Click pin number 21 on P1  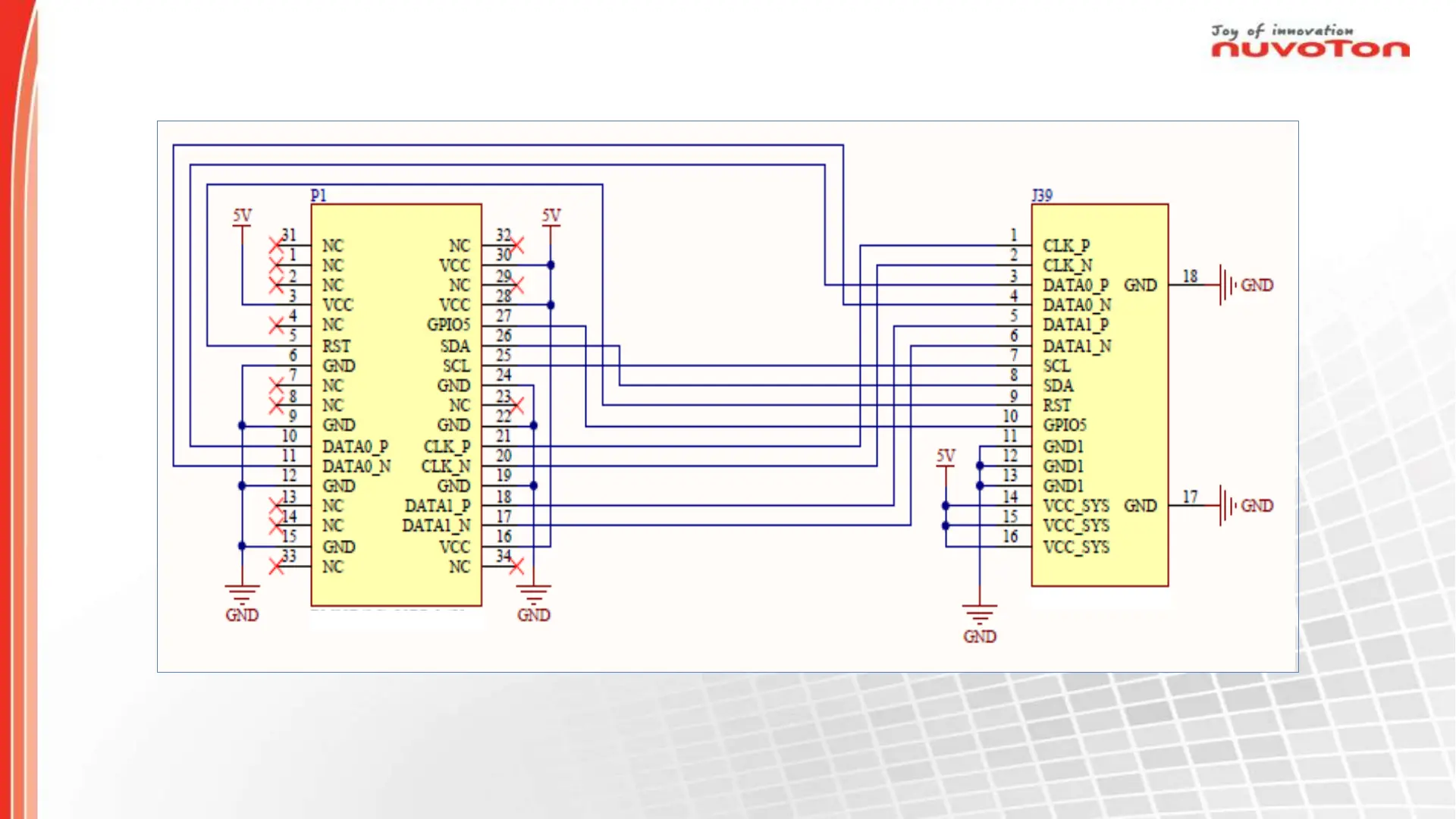[504, 436]
